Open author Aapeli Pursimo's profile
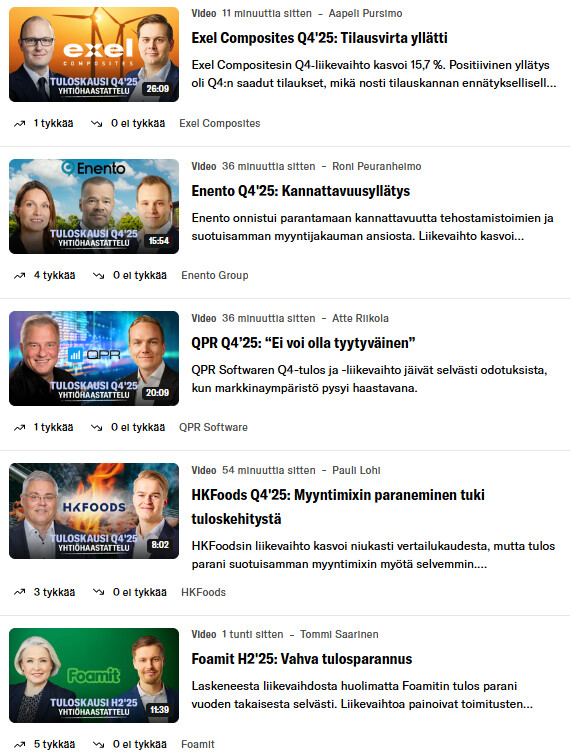Screen dimensions: 573x754 coord(365,13)
